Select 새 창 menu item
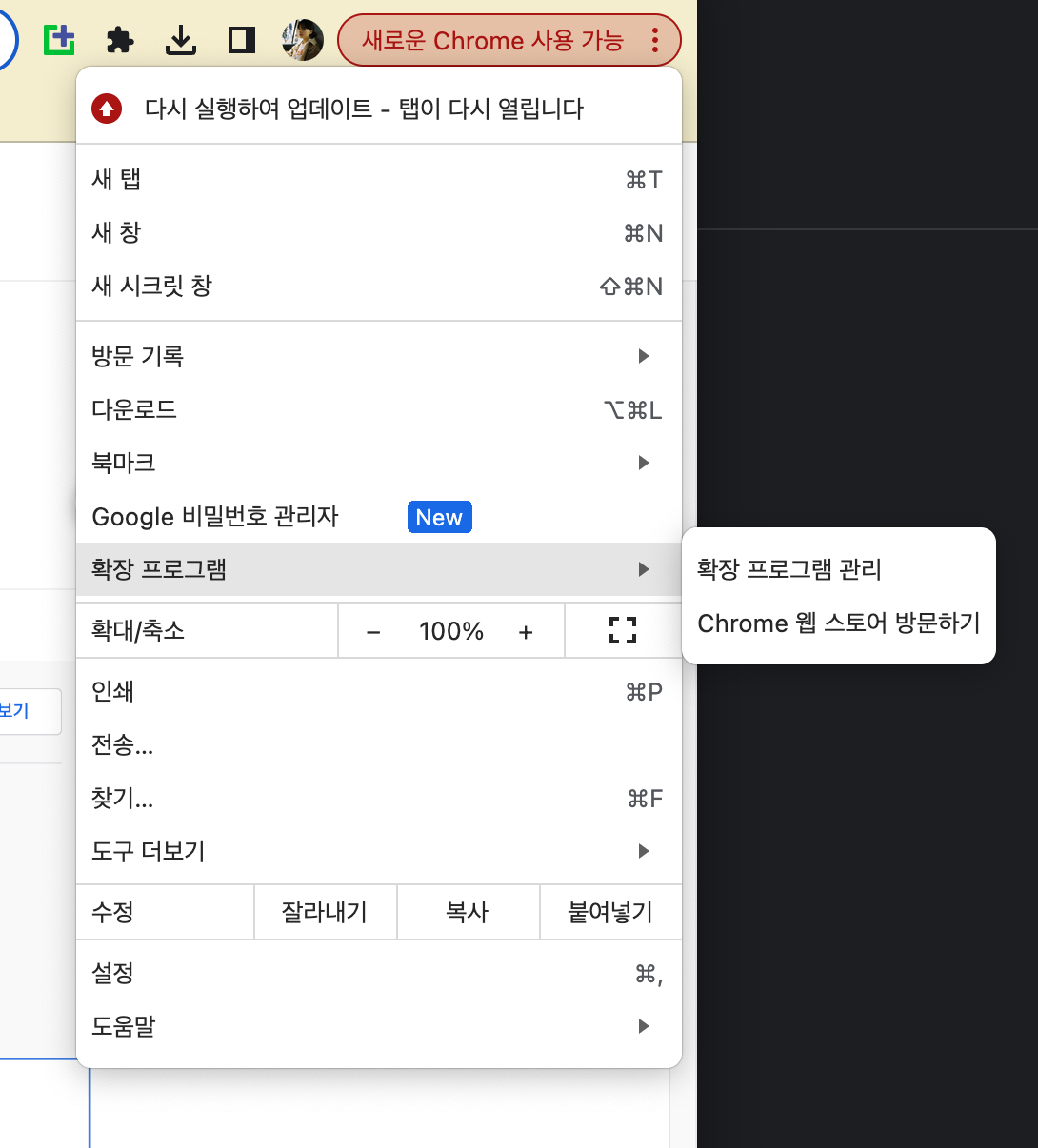 [379, 233]
